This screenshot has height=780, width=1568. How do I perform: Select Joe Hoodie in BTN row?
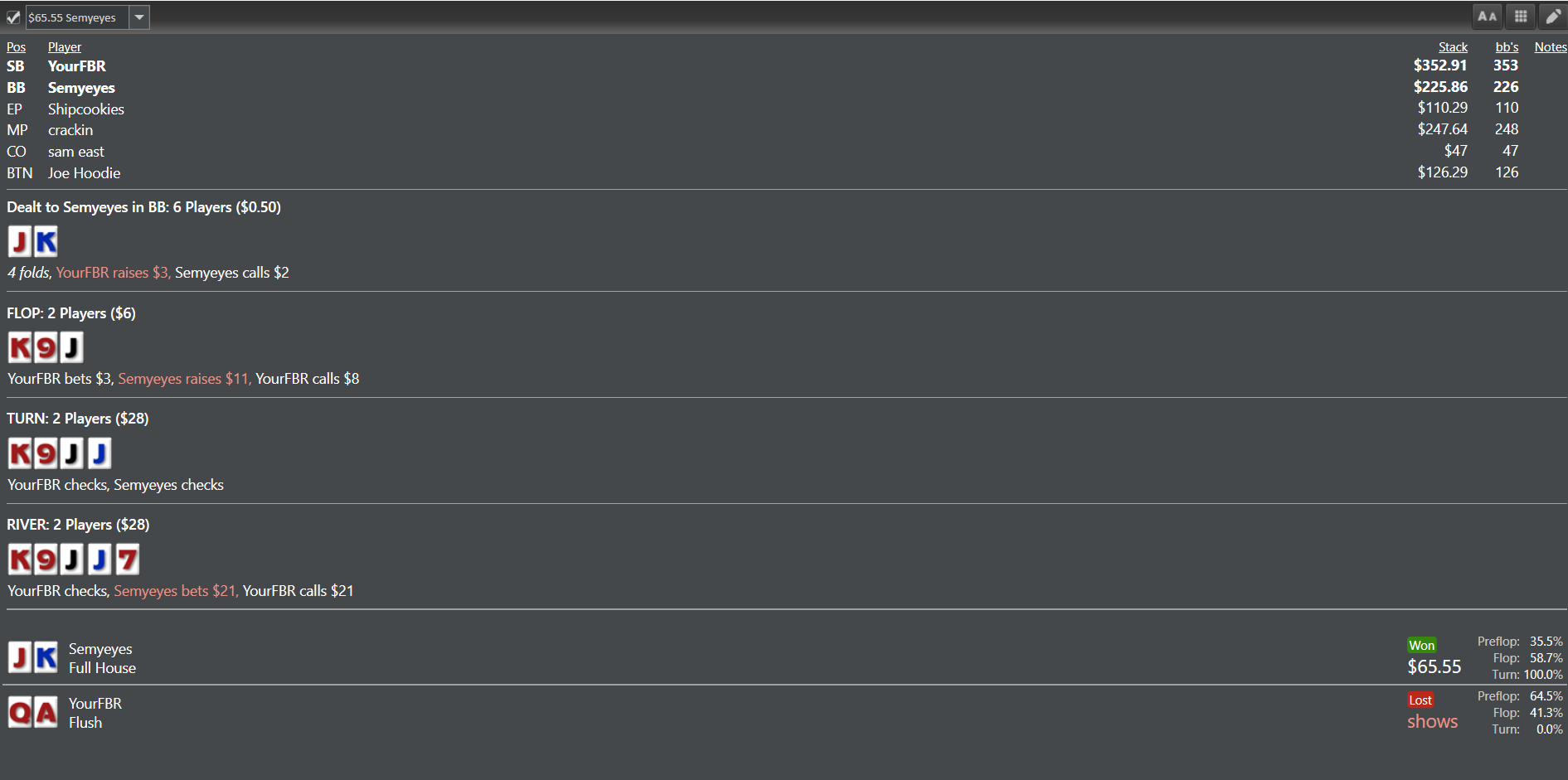[84, 173]
